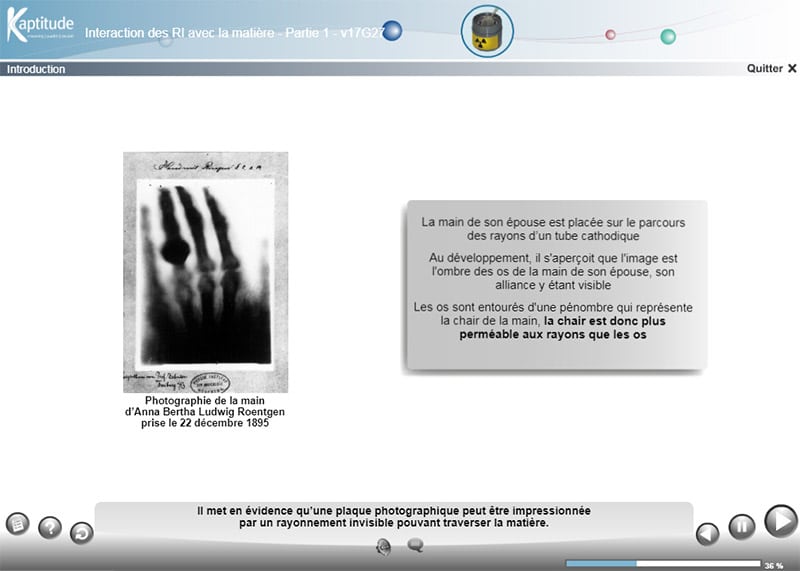Open the notes/document menu icon
The height and width of the screenshot is (571, 800).
[x=17, y=523]
